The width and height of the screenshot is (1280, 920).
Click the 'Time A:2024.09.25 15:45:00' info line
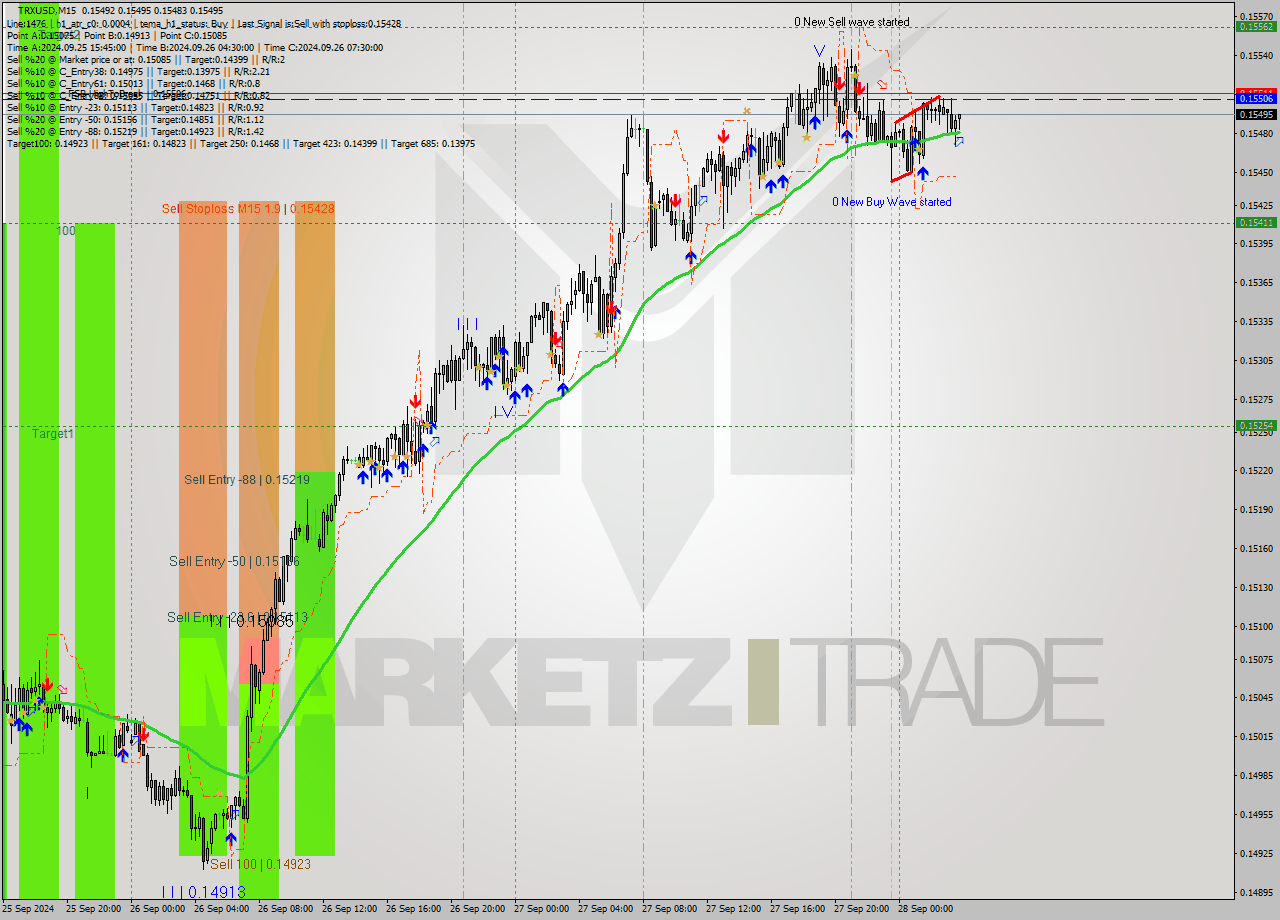tap(194, 47)
